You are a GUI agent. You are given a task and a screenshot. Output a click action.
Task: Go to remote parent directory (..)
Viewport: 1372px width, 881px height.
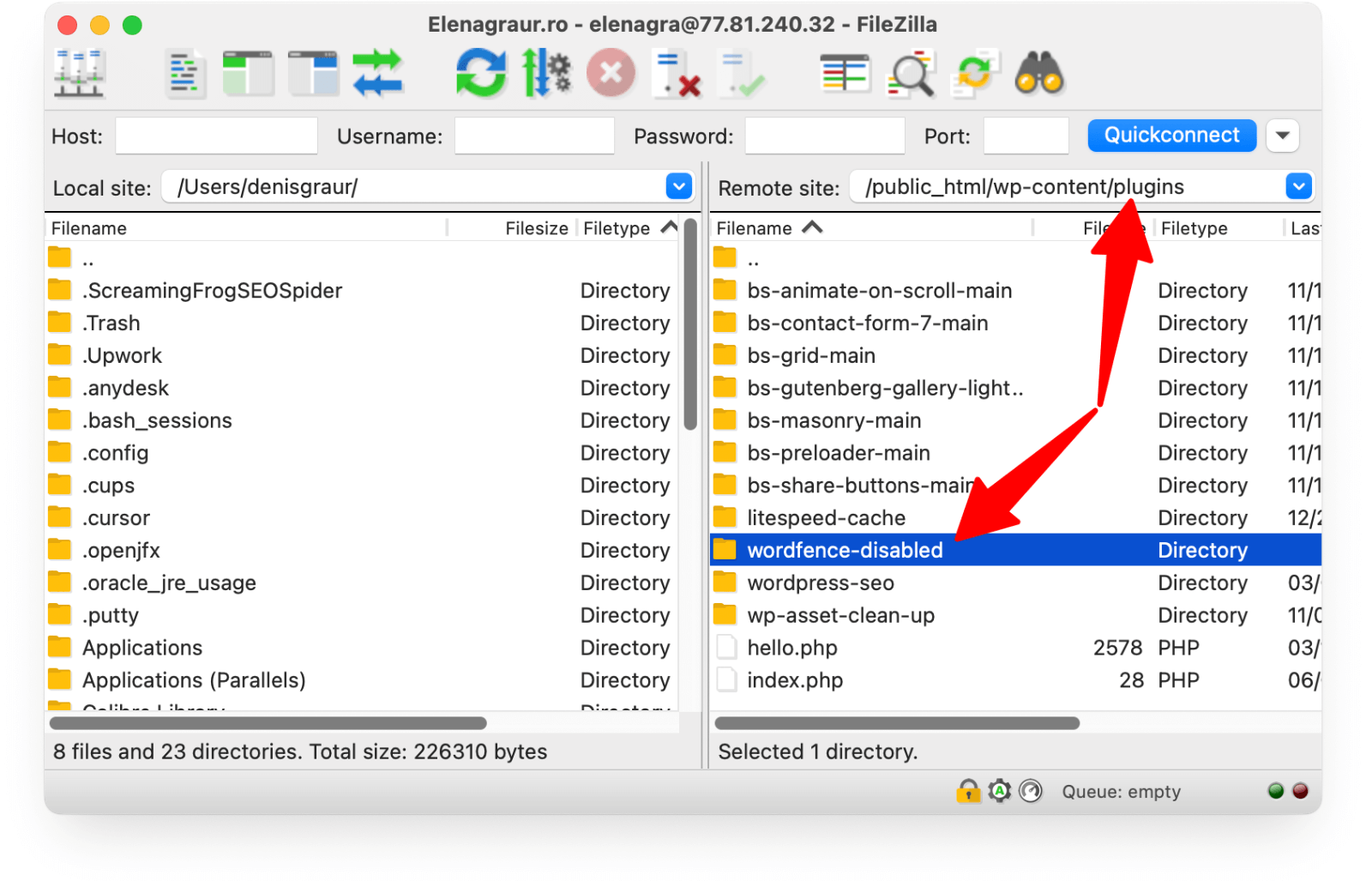[x=1015, y=258]
